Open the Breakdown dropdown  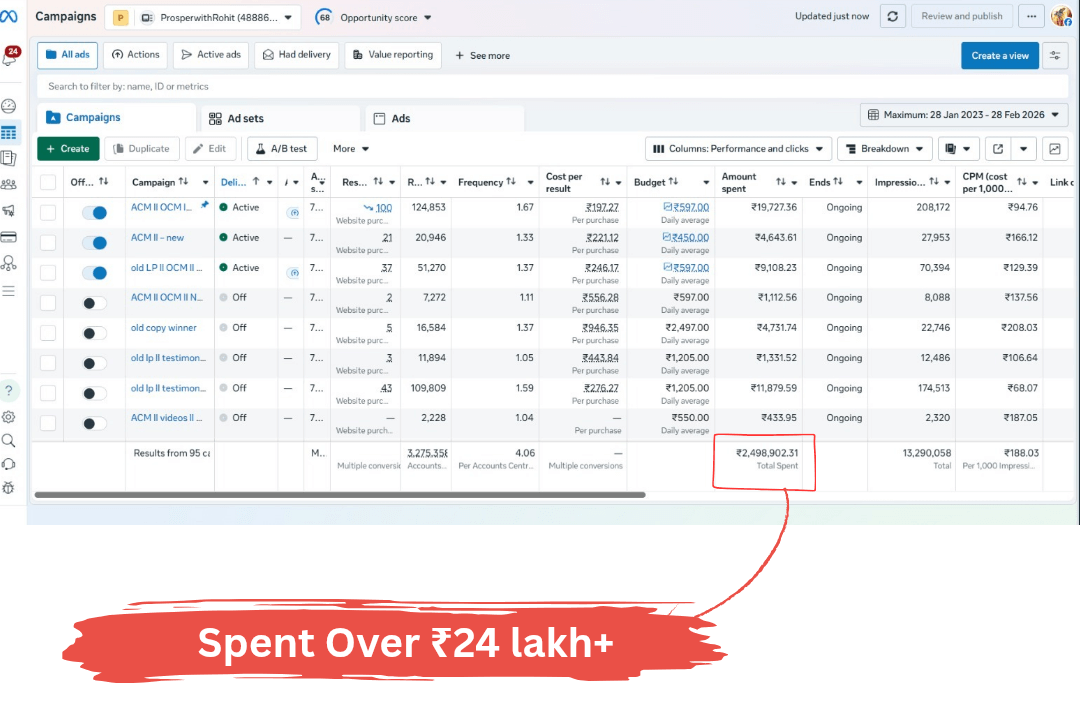coord(885,149)
